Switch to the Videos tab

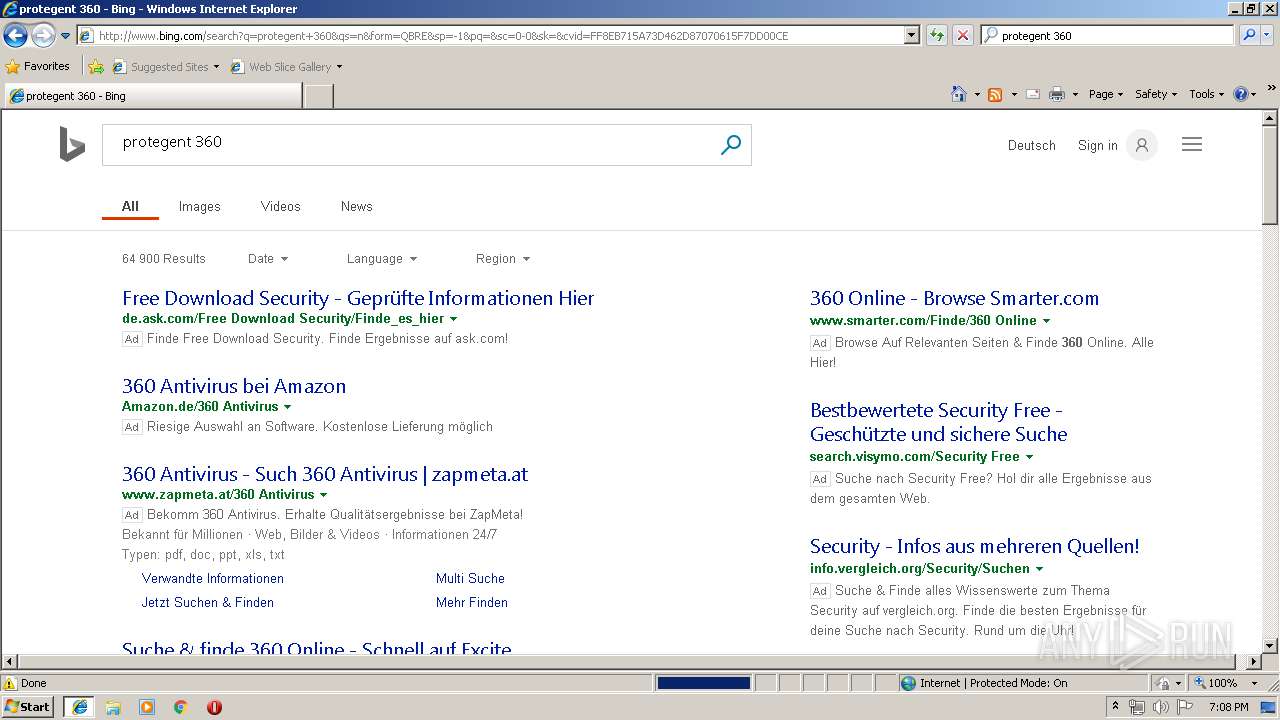280,207
